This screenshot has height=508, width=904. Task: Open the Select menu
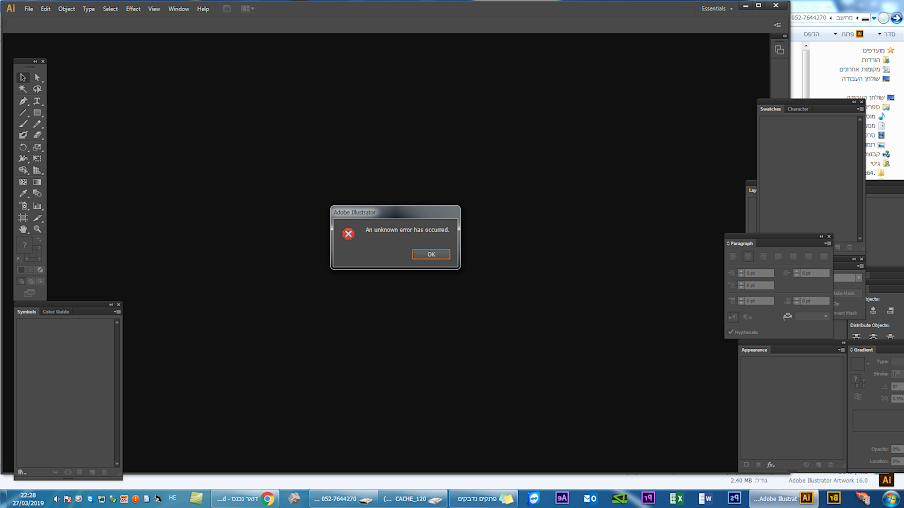coord(110,9)
